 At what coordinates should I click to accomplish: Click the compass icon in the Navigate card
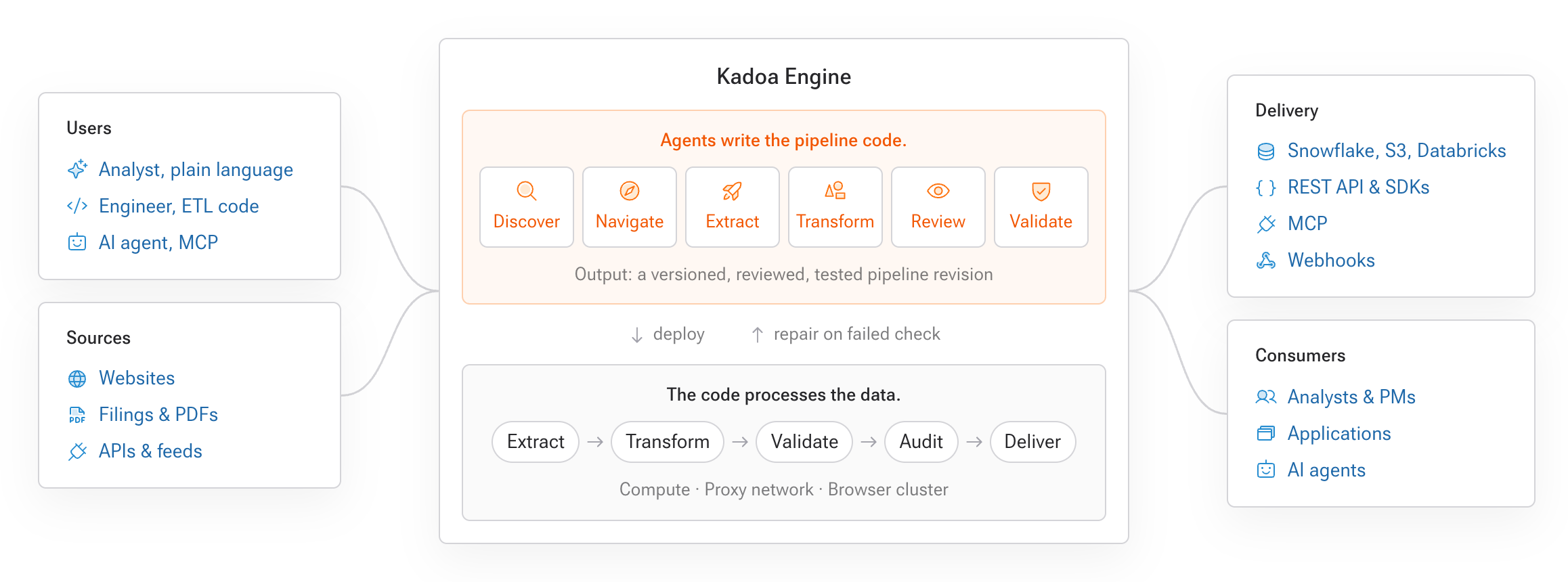click(630, 191)
